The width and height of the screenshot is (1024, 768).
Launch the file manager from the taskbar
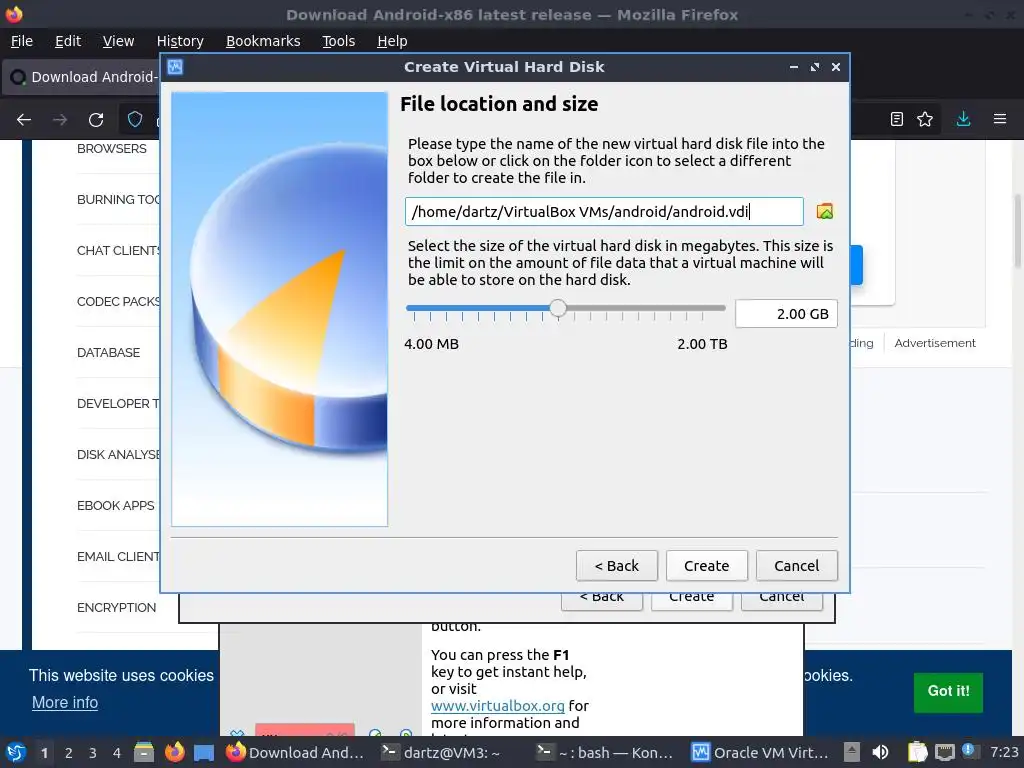click(x=144, y=752)
